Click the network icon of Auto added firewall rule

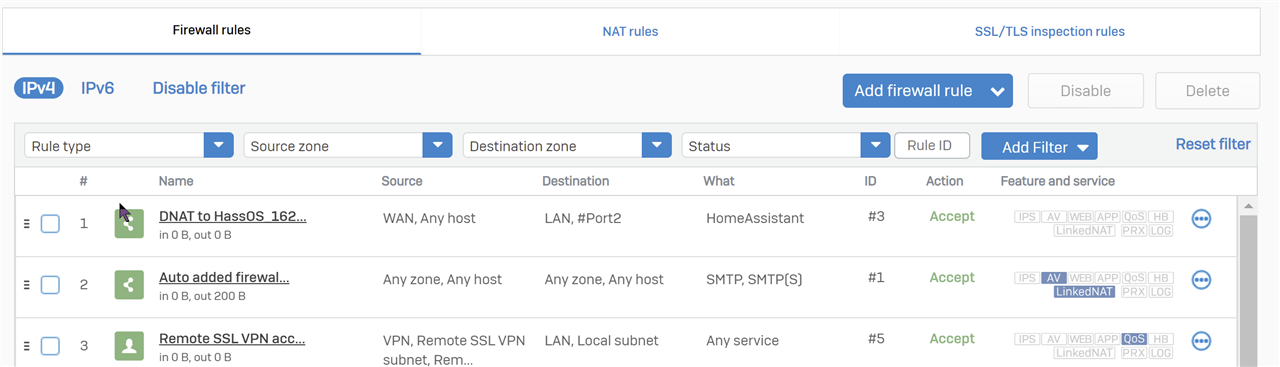pyautogui.click(x=129, y=285)
